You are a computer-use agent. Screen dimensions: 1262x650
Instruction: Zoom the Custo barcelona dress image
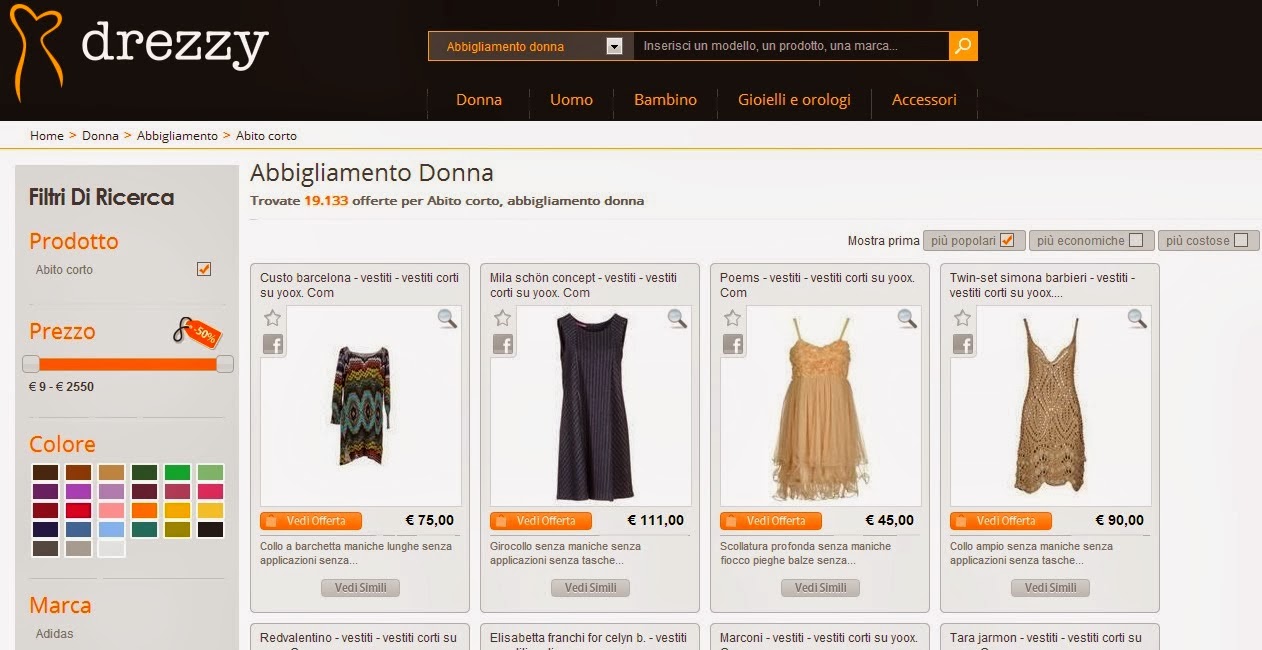pyautogui.click(x=447, y=319)
